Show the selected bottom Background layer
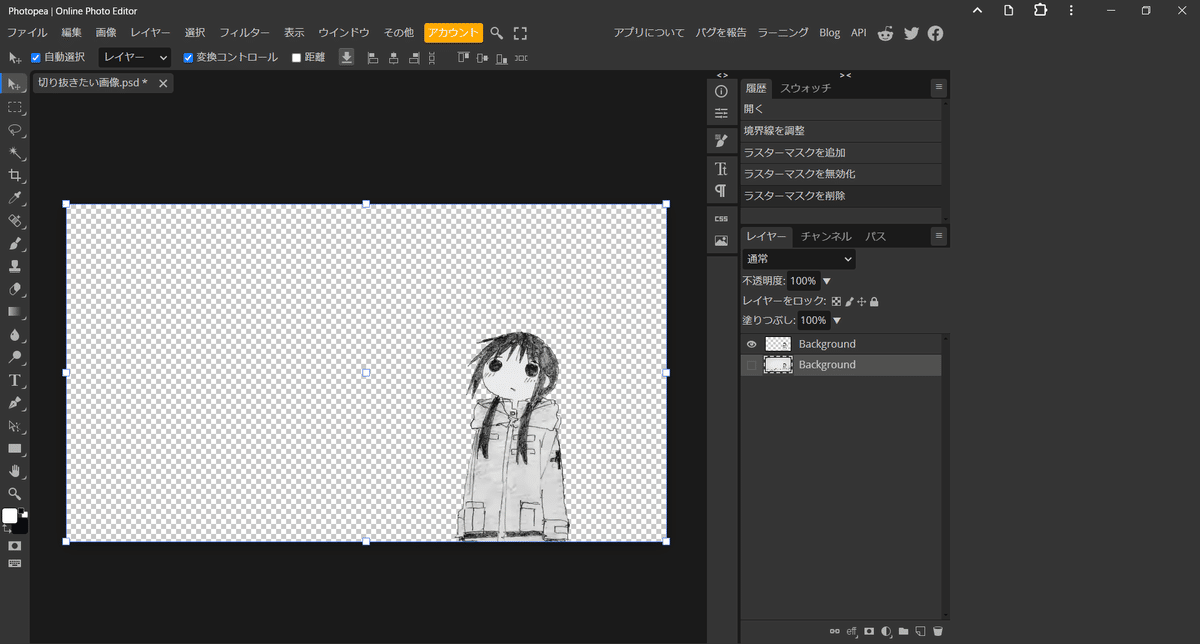Viewport: 1200px width, 644px height. (752, 365)
